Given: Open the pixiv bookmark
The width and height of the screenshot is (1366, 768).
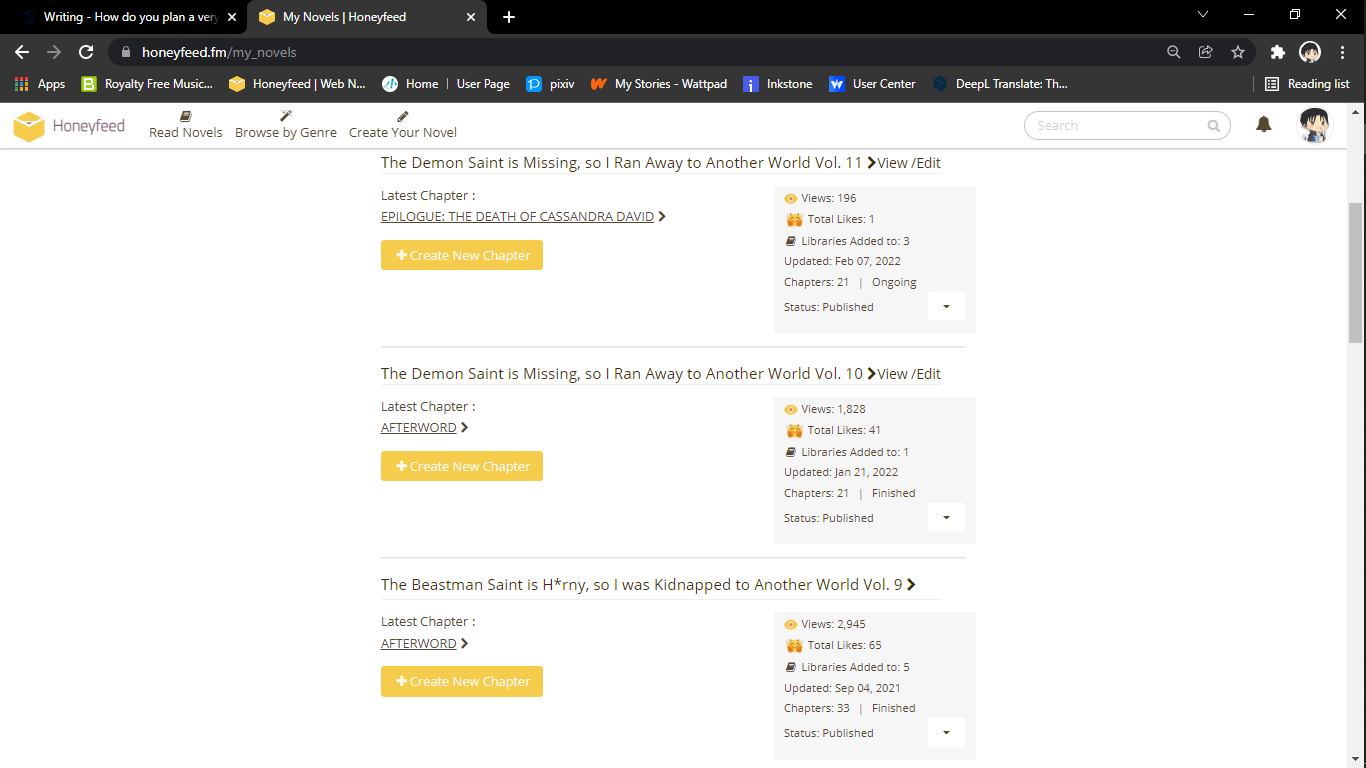Looking at the screenshot, I should click(x=550, y=84).
